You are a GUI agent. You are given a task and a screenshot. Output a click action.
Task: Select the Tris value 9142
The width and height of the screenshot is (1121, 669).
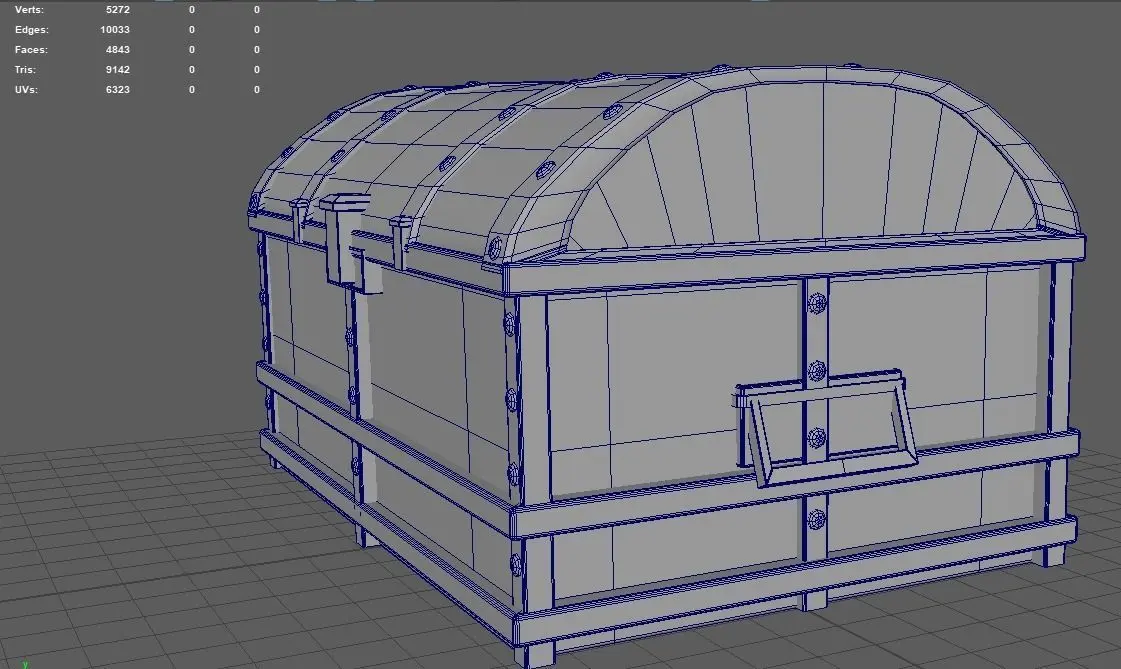[118, 70]
